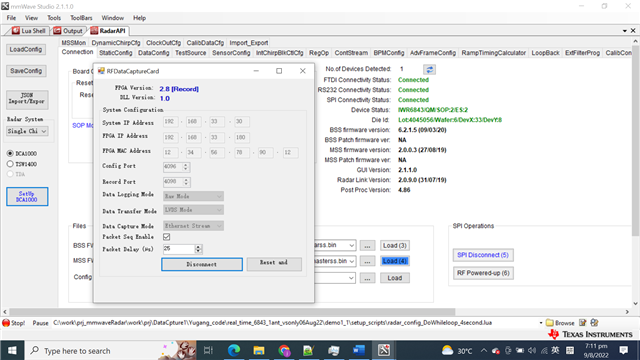
Task: Click the RFDataCaptureCard window icon
Action: click(101, 71)
